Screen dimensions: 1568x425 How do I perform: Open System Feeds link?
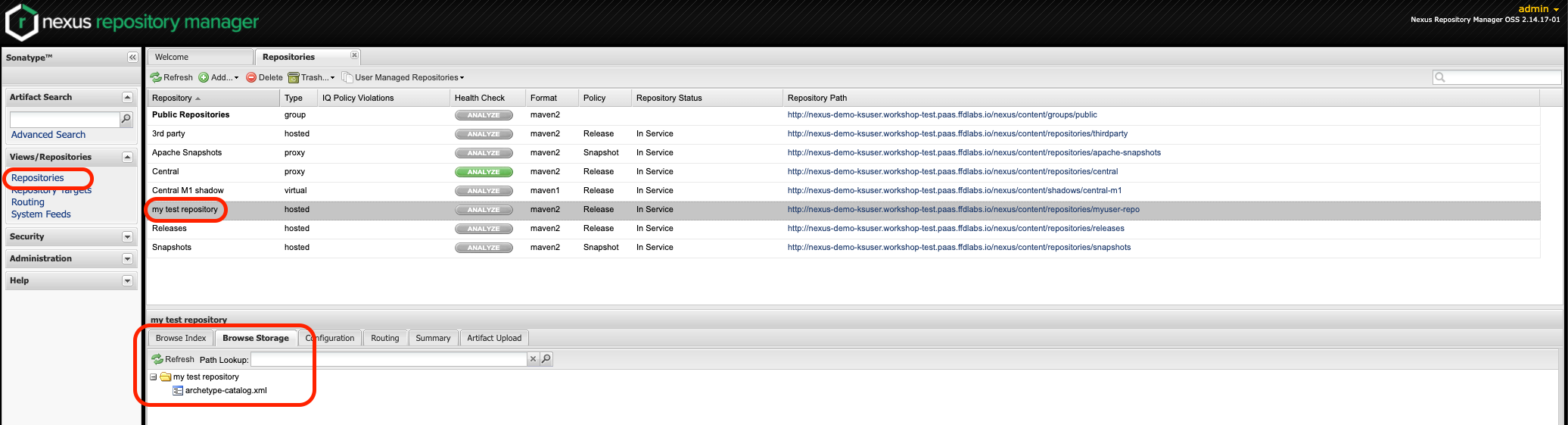coord(41,214)
